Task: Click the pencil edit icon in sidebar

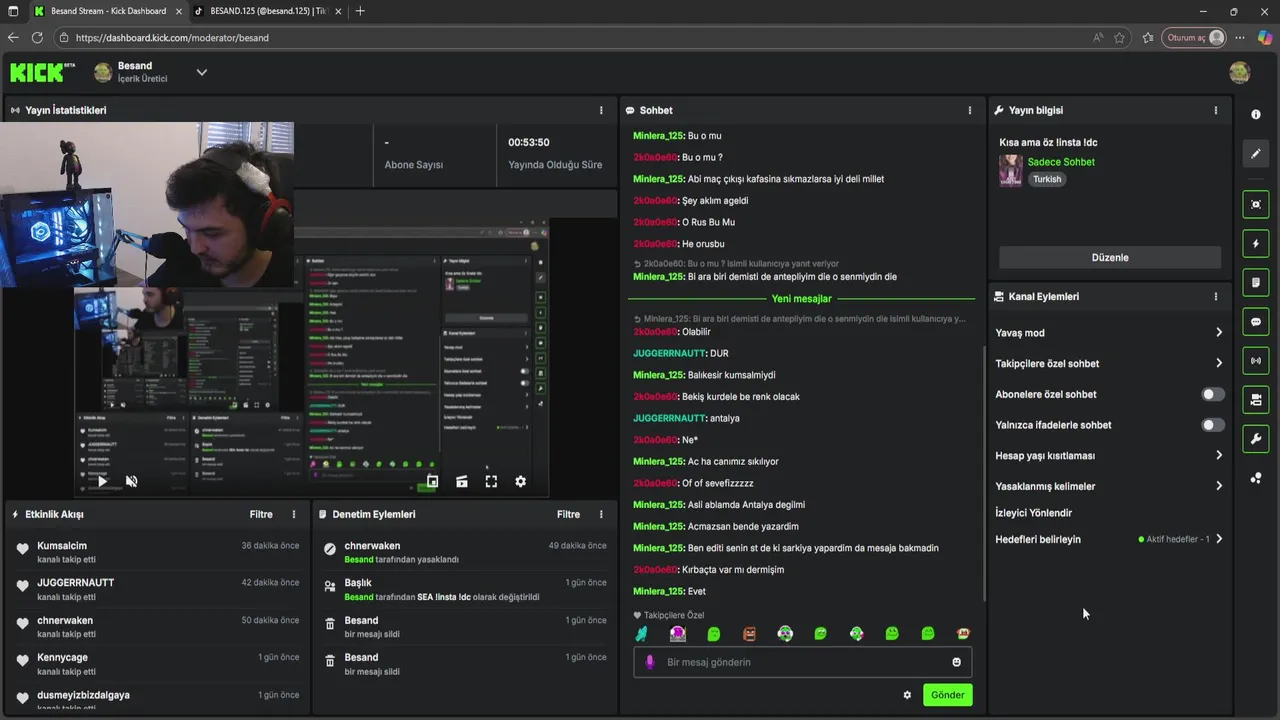Action: 1256,154
